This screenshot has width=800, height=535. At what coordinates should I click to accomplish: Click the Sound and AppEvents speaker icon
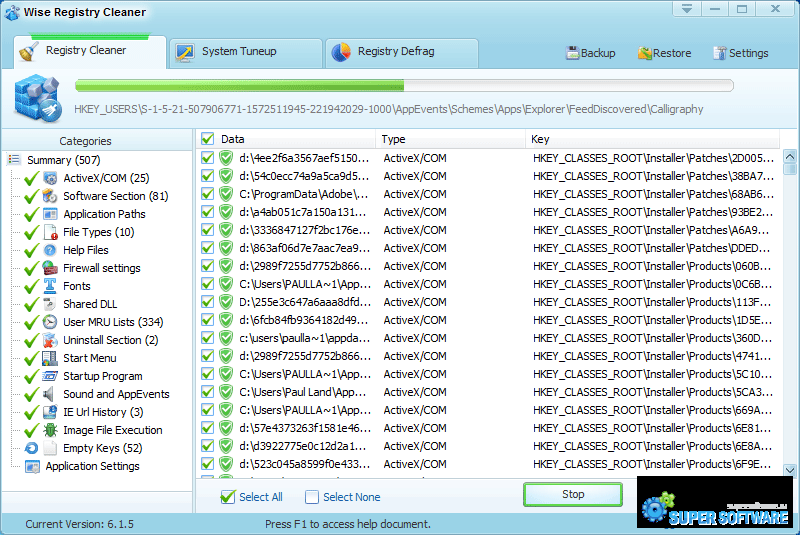[50, 394]
